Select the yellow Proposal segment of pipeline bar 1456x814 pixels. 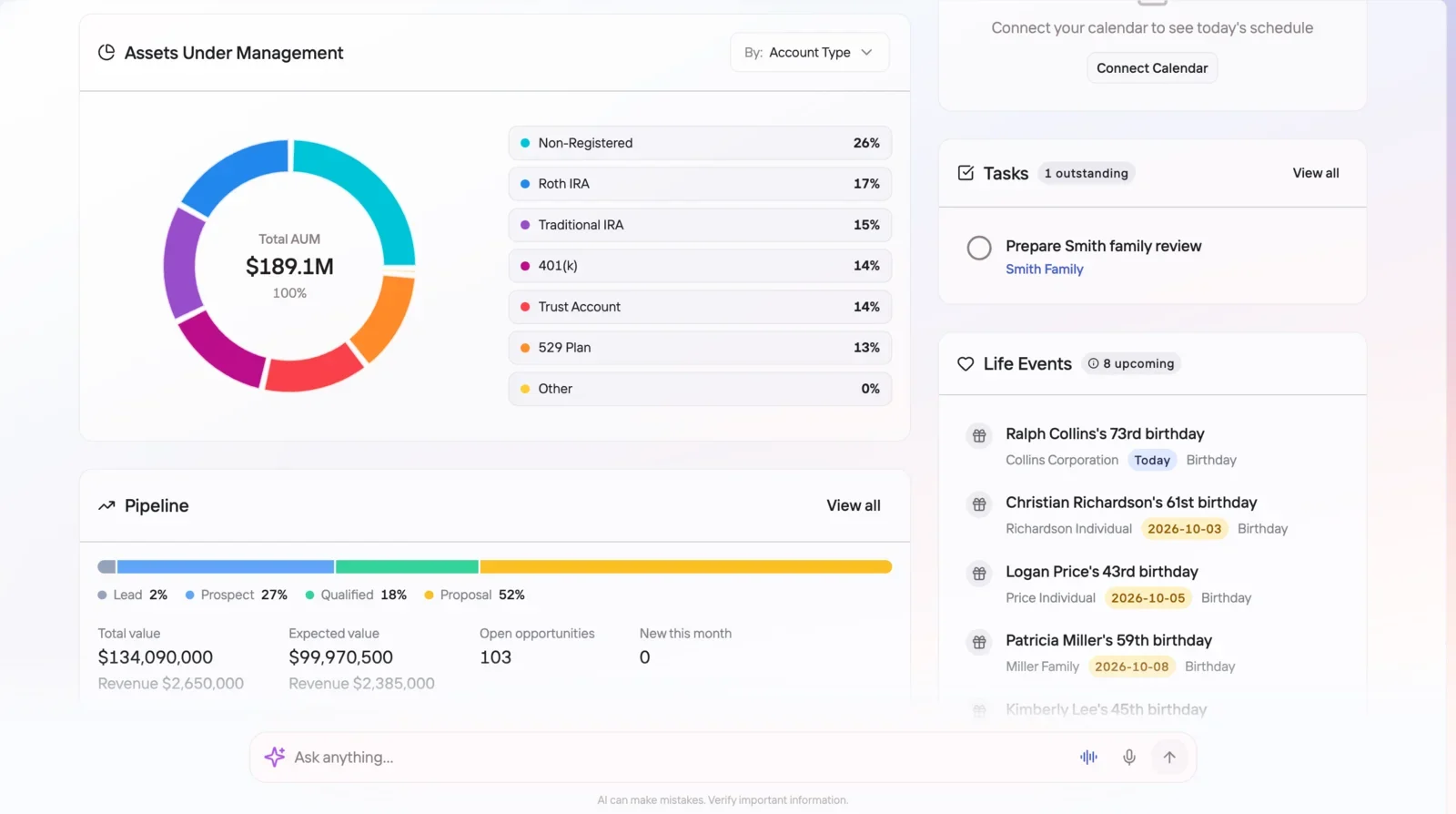(686, 567)
